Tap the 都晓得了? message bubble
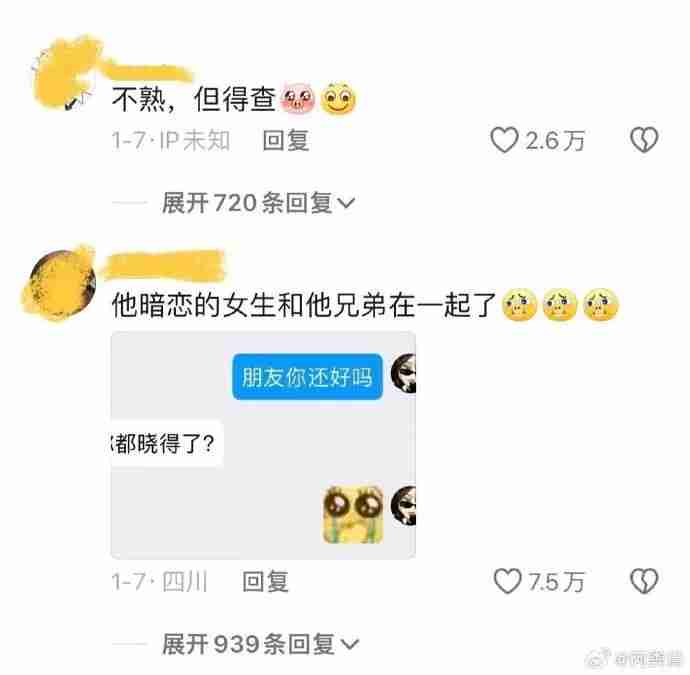 [x=166, y=444]
